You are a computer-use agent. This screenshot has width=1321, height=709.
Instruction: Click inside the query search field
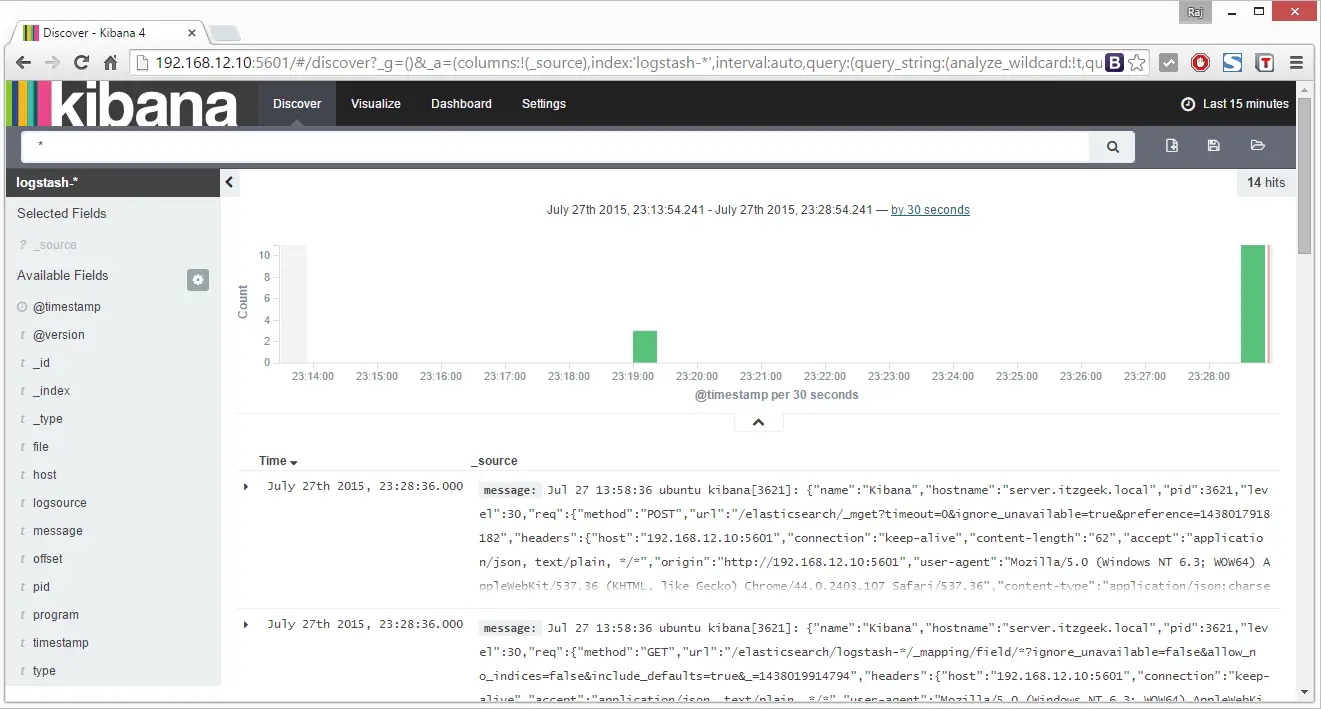point(555,147)
